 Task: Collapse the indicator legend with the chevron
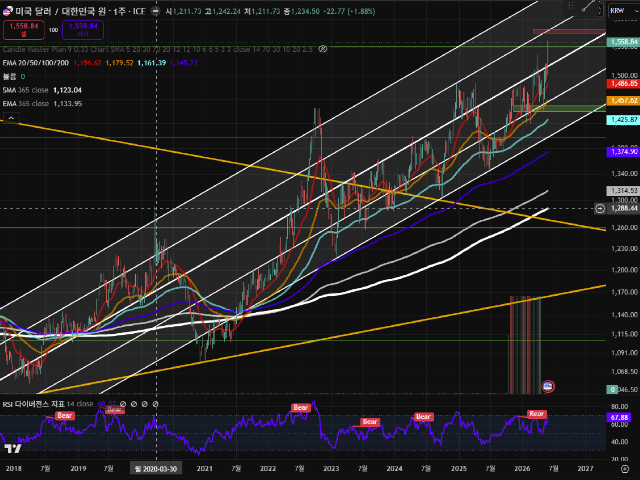tap(11, 118)
